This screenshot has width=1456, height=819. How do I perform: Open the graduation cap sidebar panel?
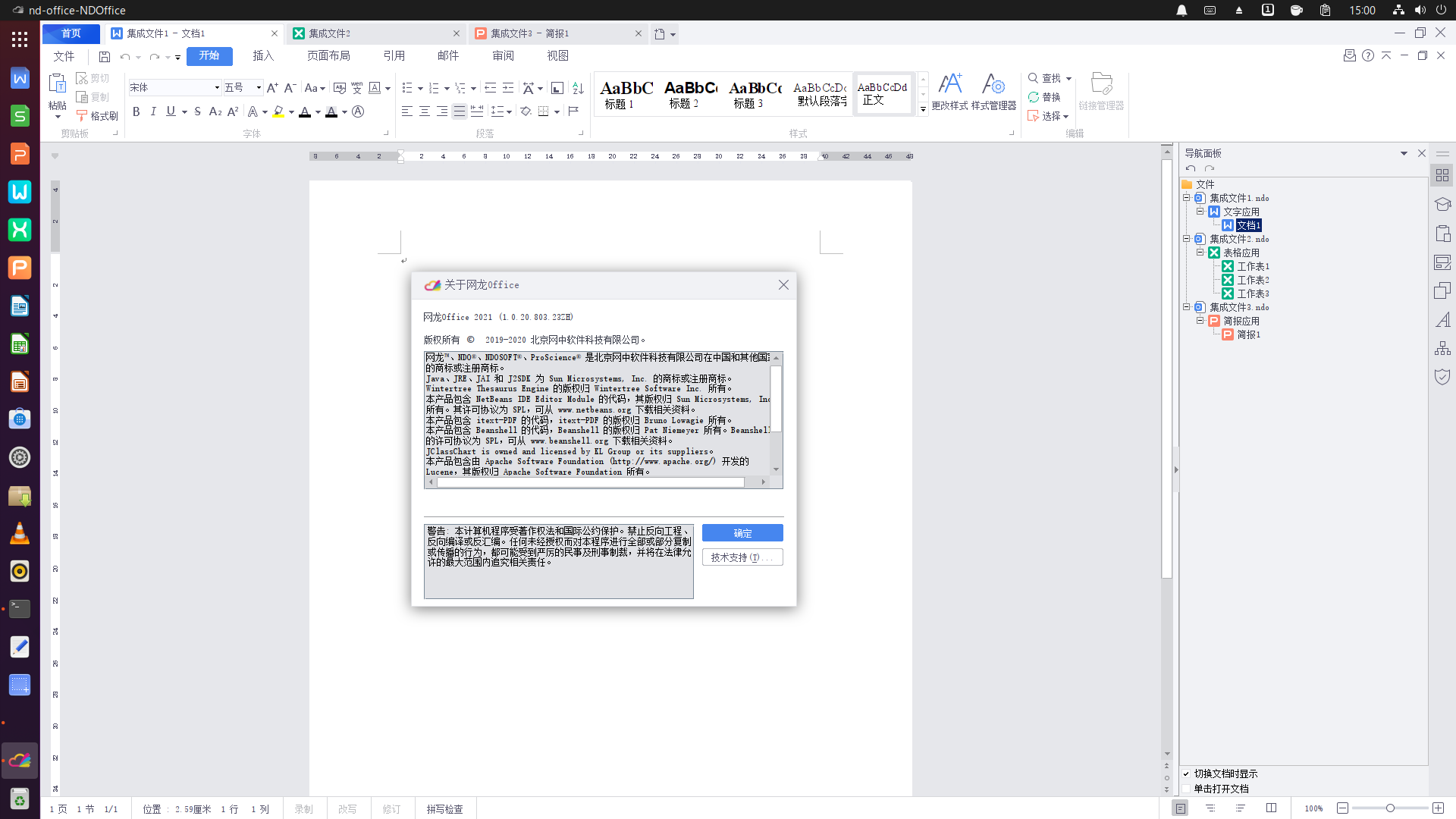coord(1442,204)
